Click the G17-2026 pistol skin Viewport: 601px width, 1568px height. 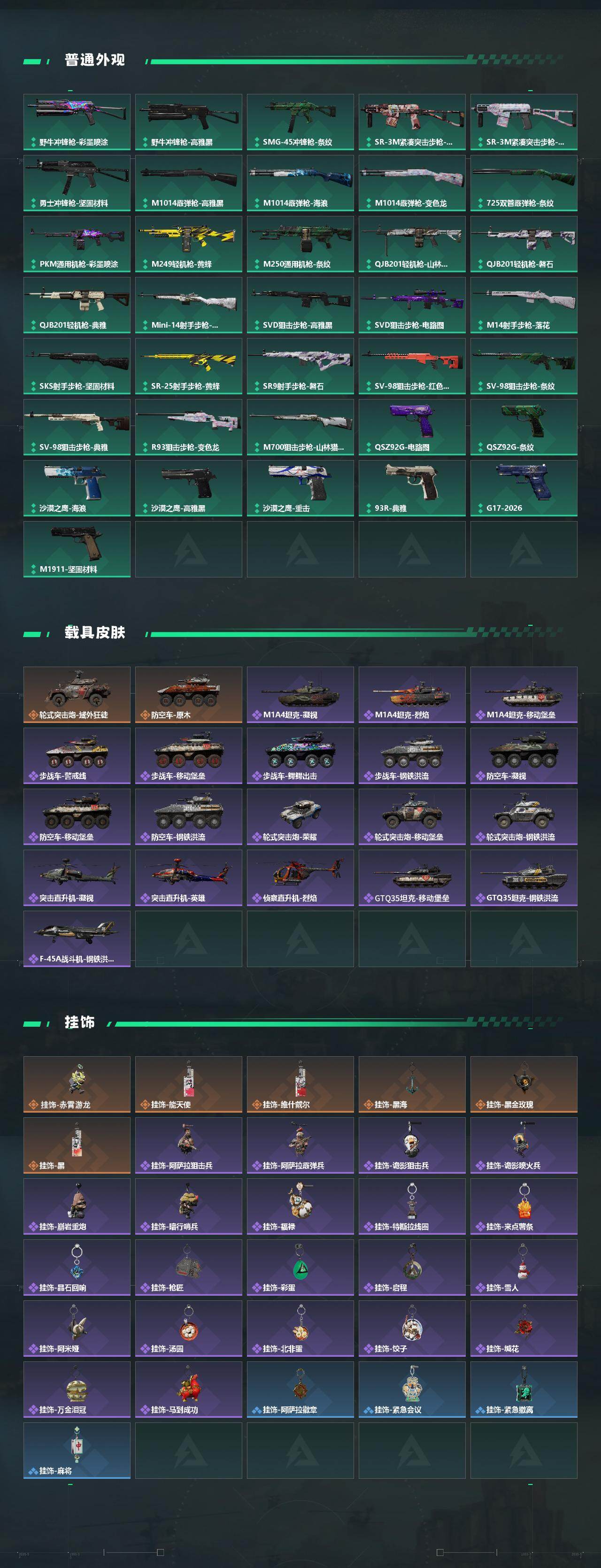point(524,488)
